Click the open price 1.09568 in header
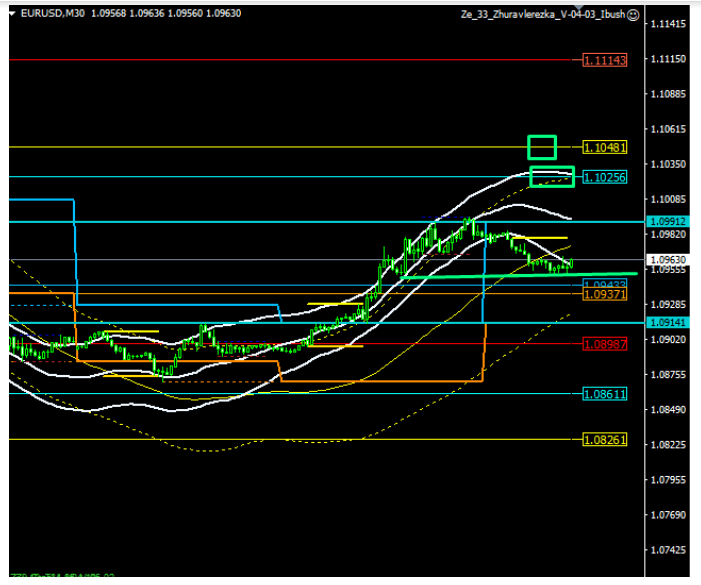The width and height of the screenshot is (701, 585). pos(109,13)
